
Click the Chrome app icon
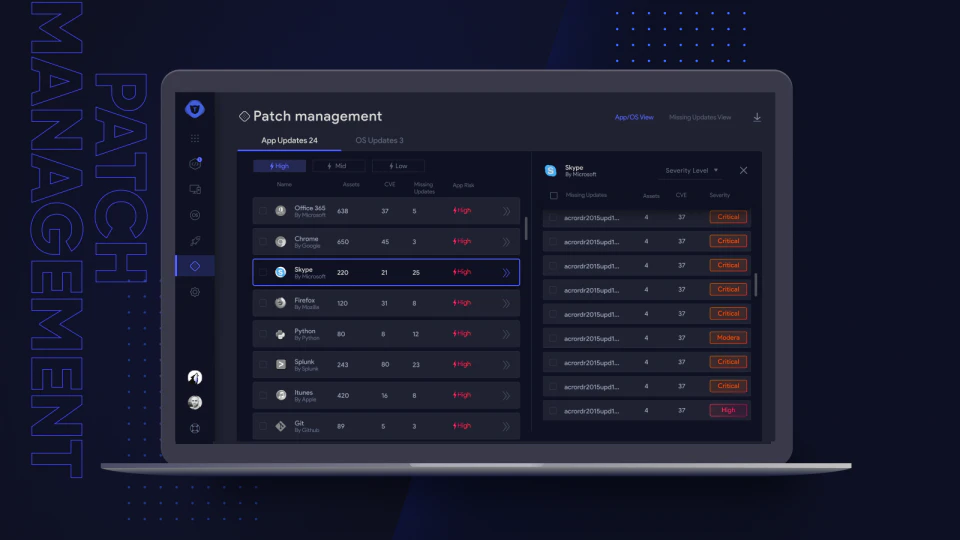(x=280, y=241)
